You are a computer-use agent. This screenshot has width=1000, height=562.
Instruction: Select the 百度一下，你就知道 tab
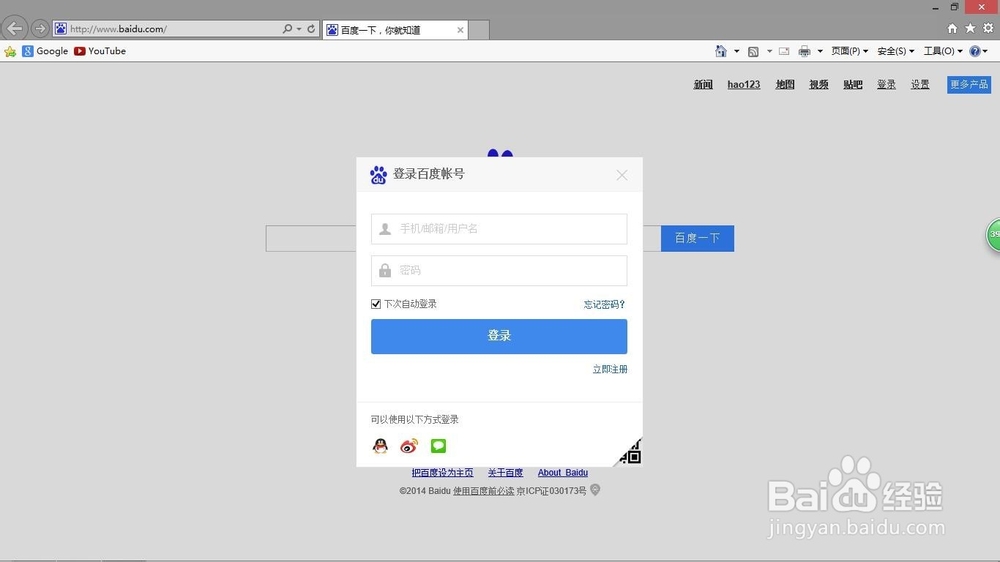point(395,30)
